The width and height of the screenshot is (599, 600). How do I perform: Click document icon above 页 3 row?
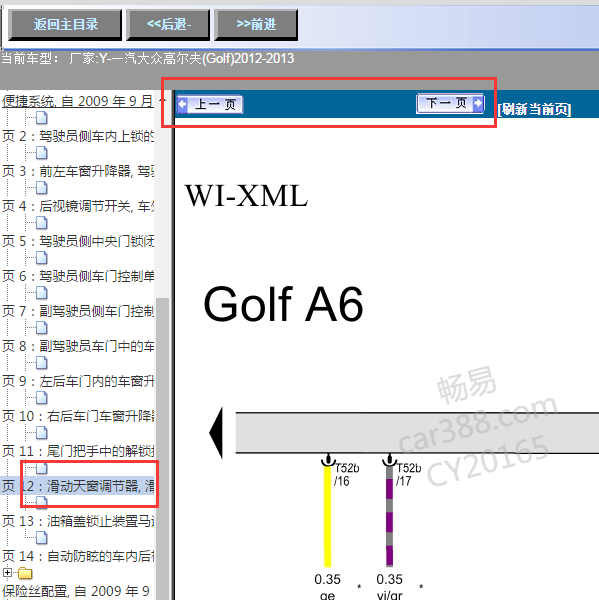[42, 153]
